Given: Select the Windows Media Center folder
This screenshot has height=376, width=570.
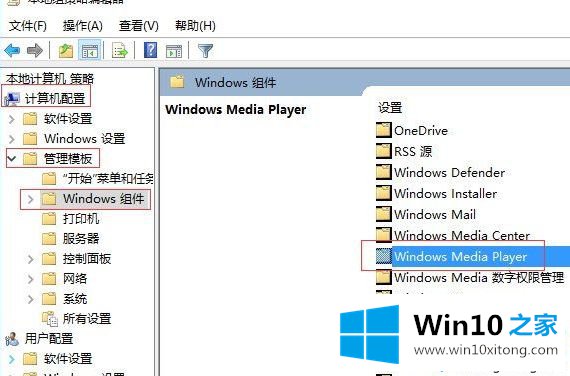Looking at the screenshot, I should click(x=462, y=236).
